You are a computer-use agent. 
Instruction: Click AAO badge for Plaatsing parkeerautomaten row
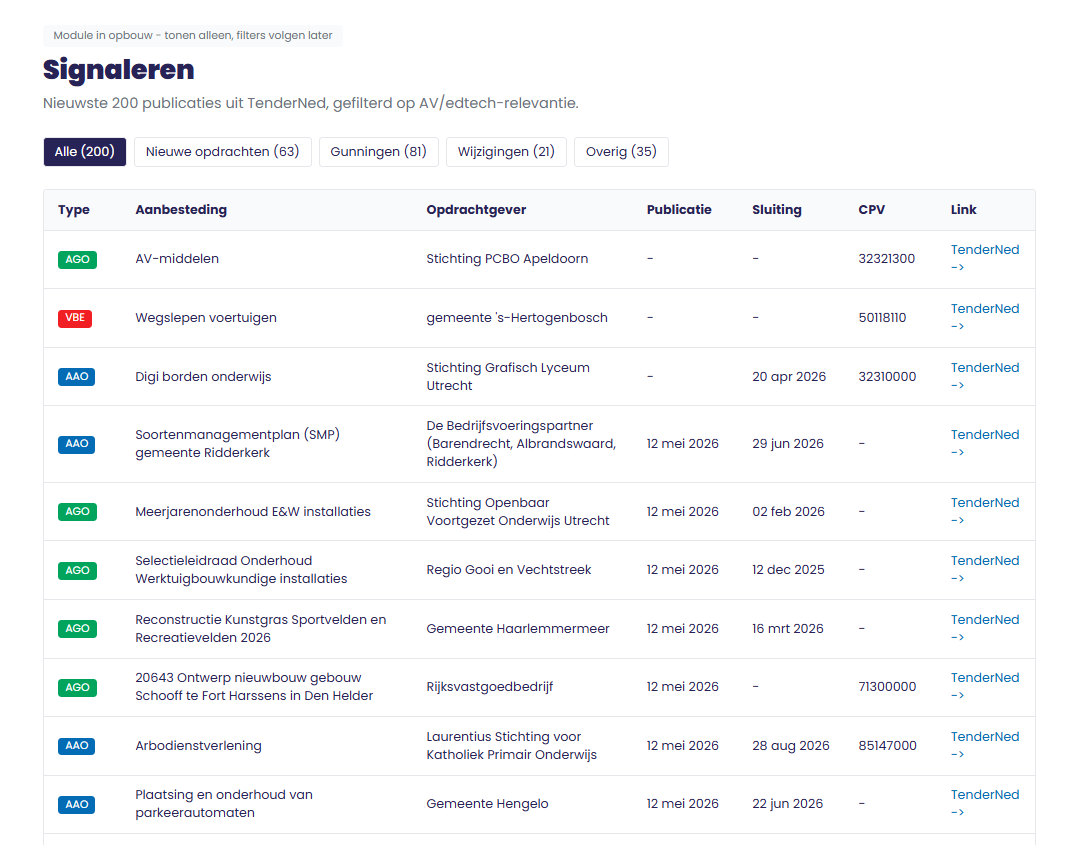pos(76,805)
